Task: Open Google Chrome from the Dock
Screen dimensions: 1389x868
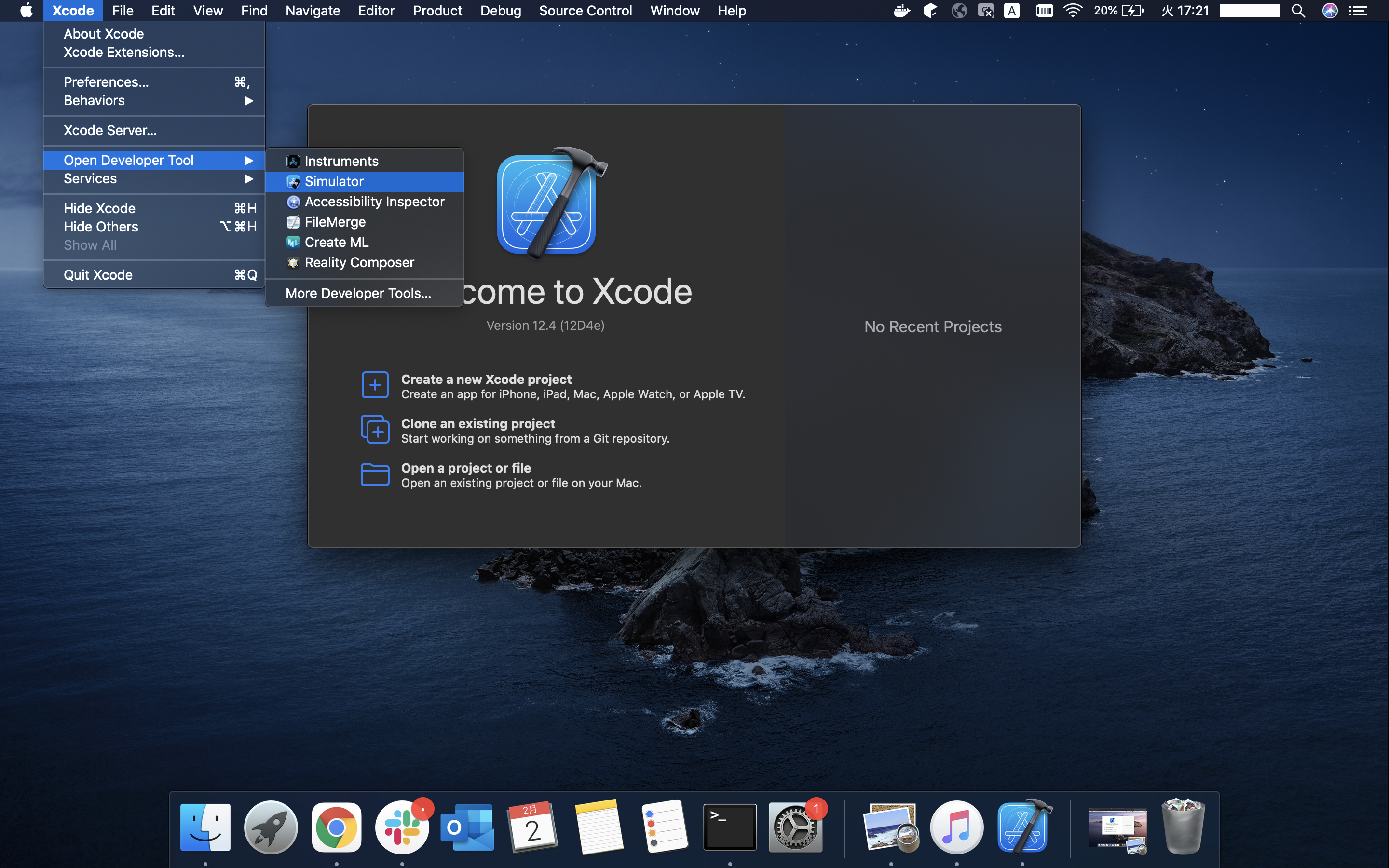Action: coord(336,827)
